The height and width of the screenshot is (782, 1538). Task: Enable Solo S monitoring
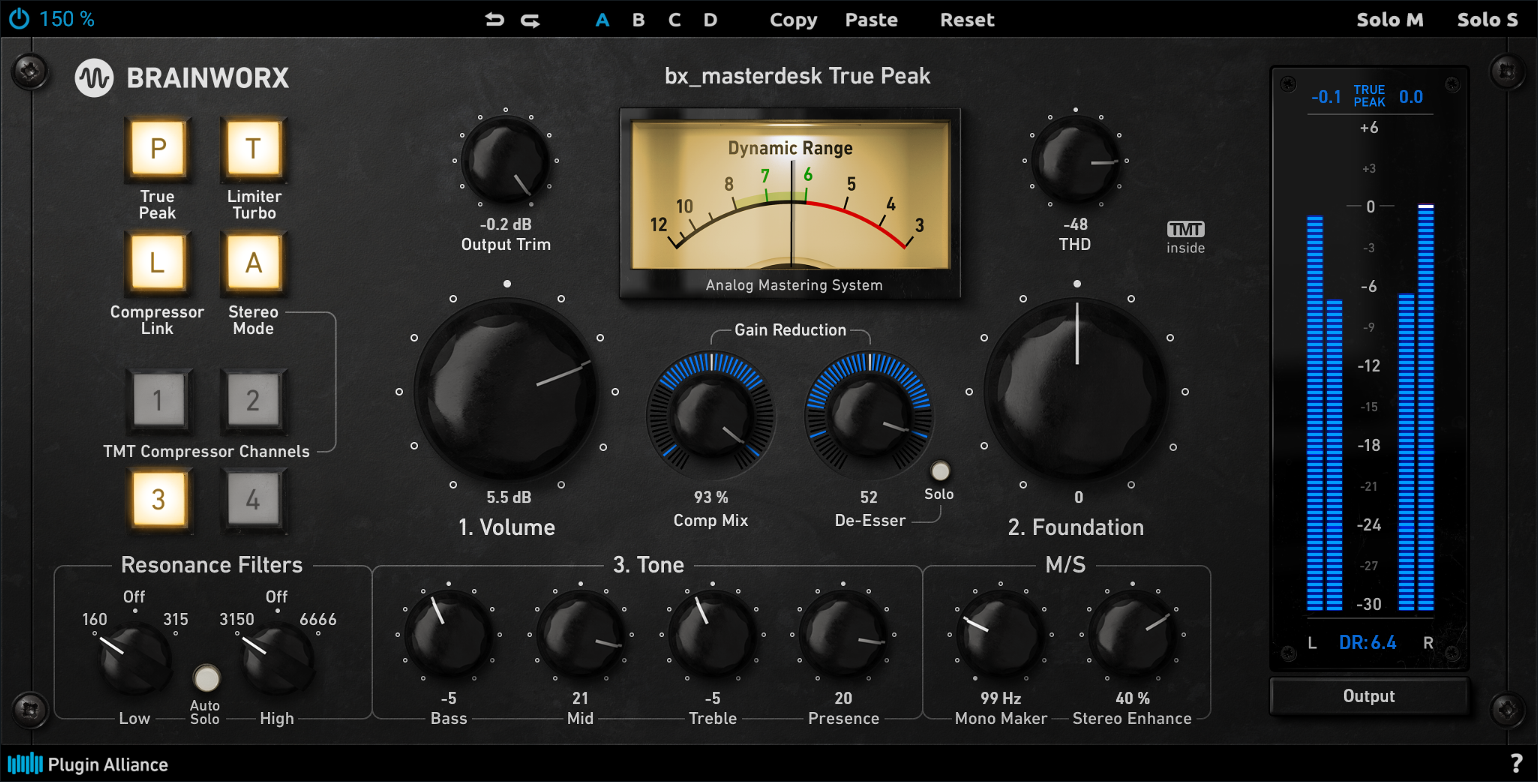[x=1487, y=19]
